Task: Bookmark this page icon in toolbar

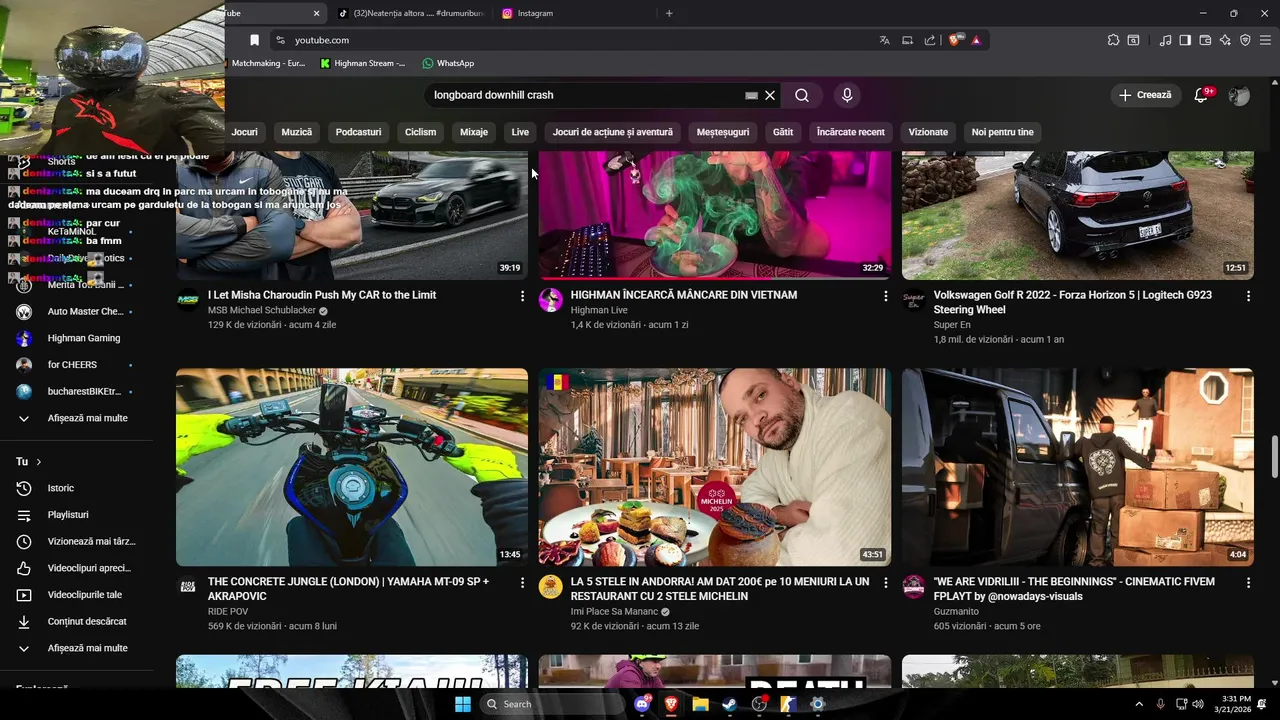Action: (x=254, y=40)
